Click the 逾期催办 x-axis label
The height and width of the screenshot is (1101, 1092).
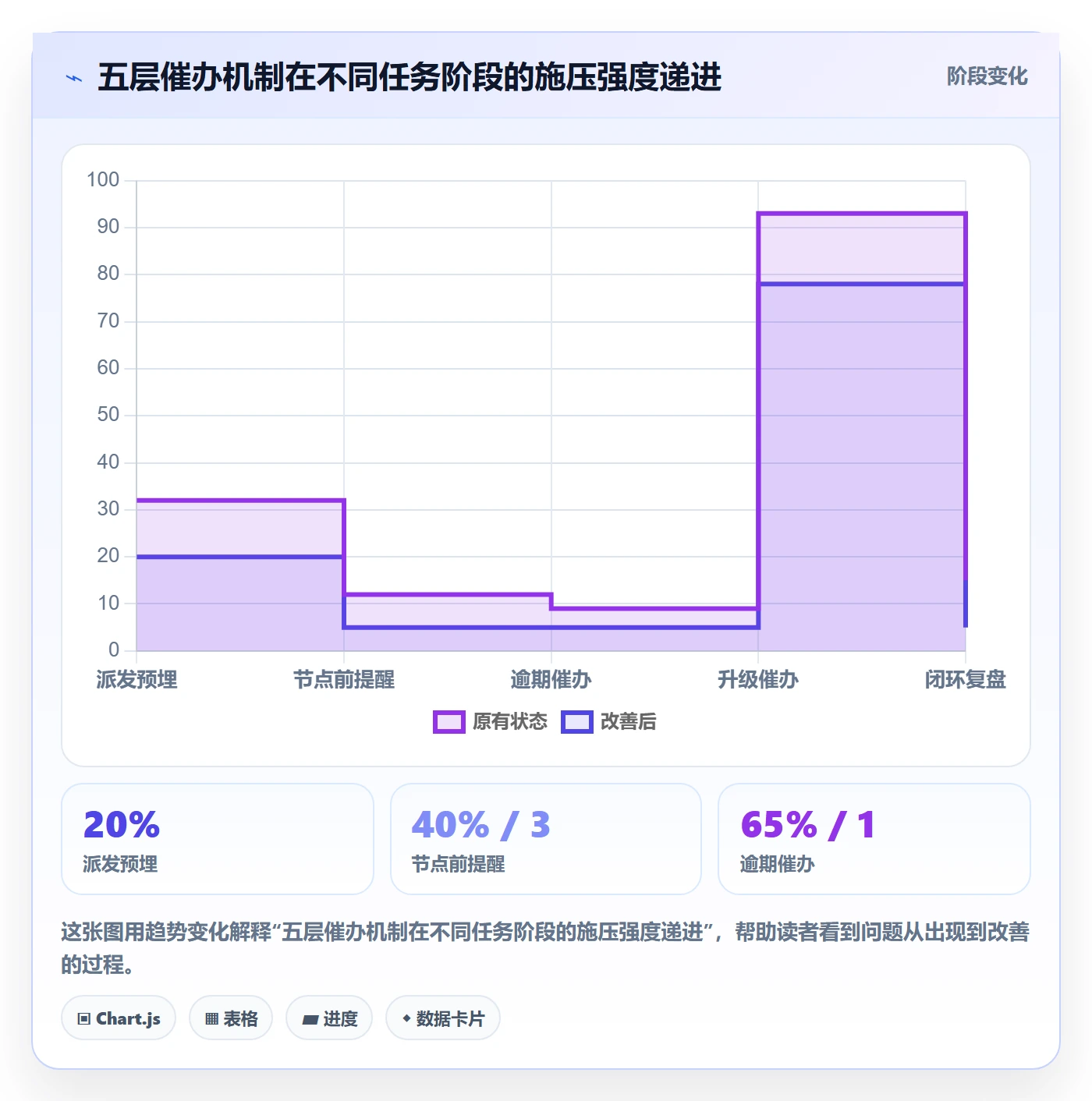click(x=551, y=680)
